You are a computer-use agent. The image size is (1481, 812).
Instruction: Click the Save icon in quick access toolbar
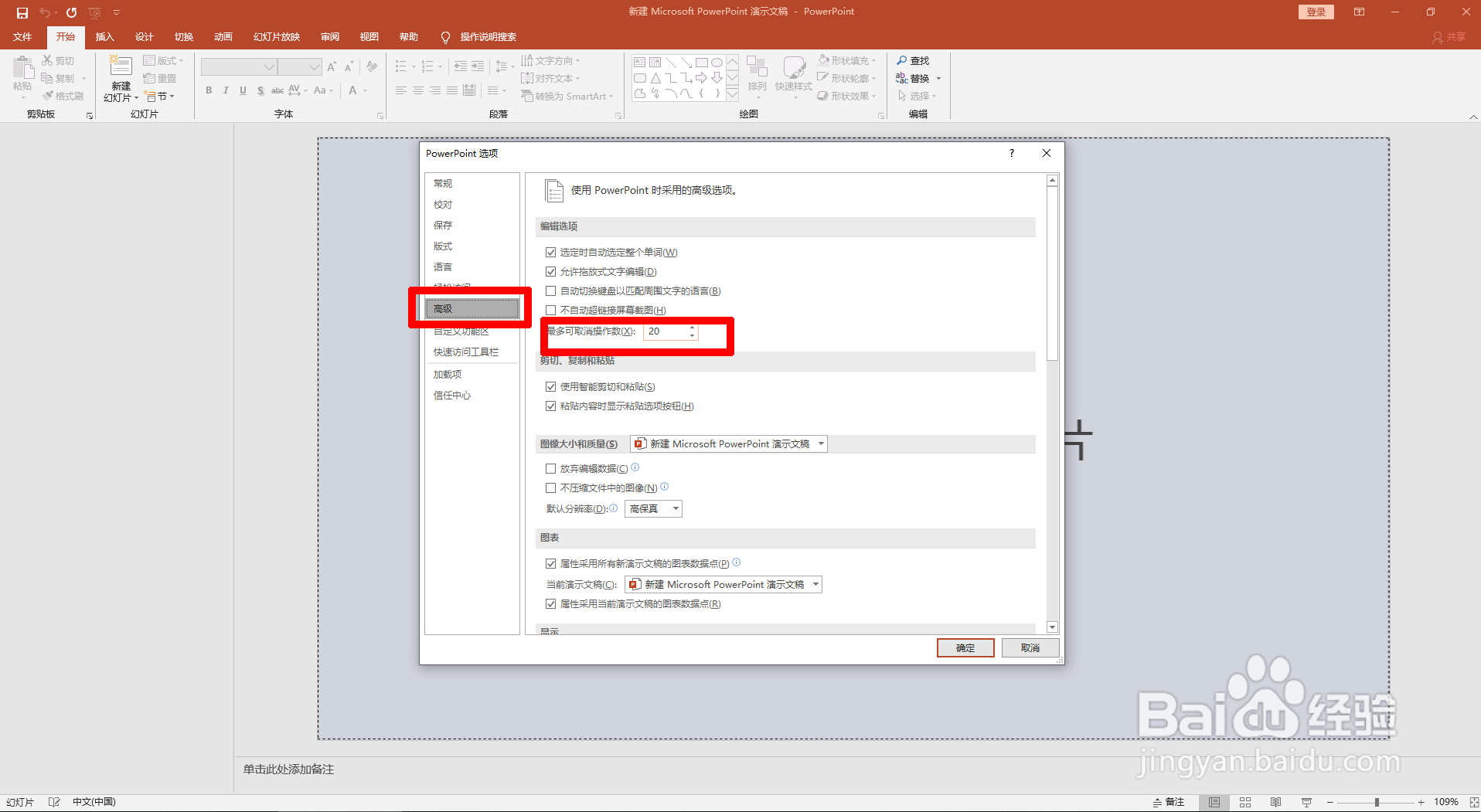(22, 12)
